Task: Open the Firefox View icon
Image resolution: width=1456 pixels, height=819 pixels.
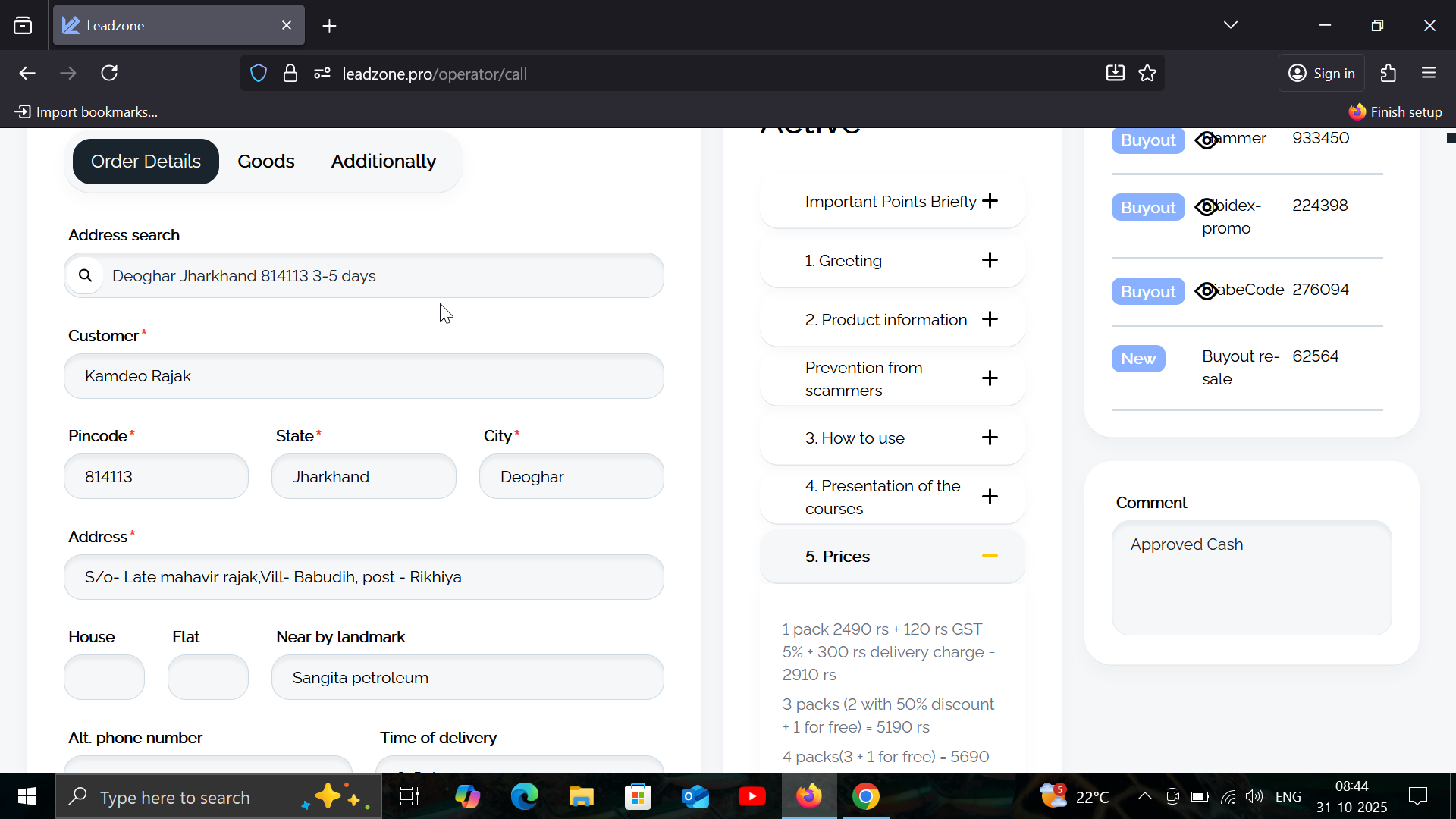Action: coord(23,26)
